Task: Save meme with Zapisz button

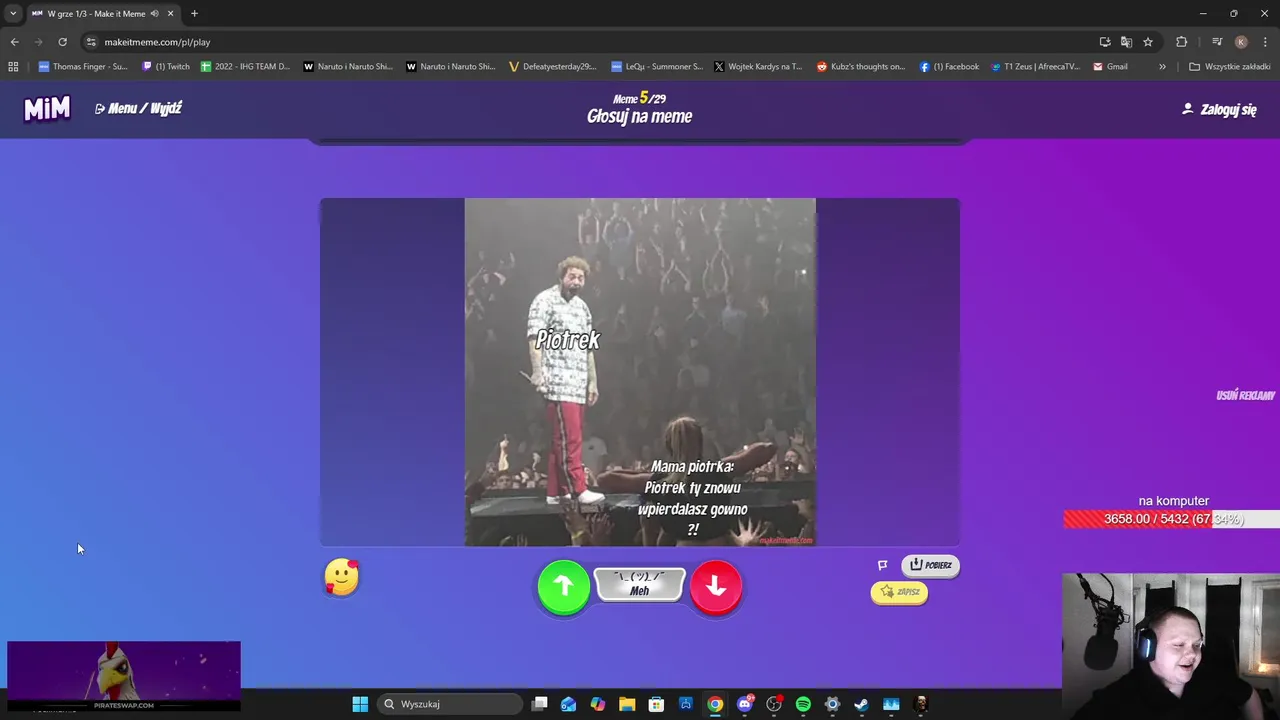Action: click(899, 592)
